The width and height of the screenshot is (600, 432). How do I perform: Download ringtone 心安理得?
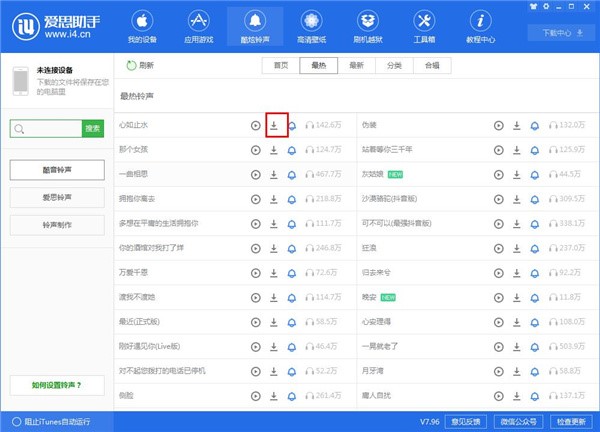click(x=517, y=322)
